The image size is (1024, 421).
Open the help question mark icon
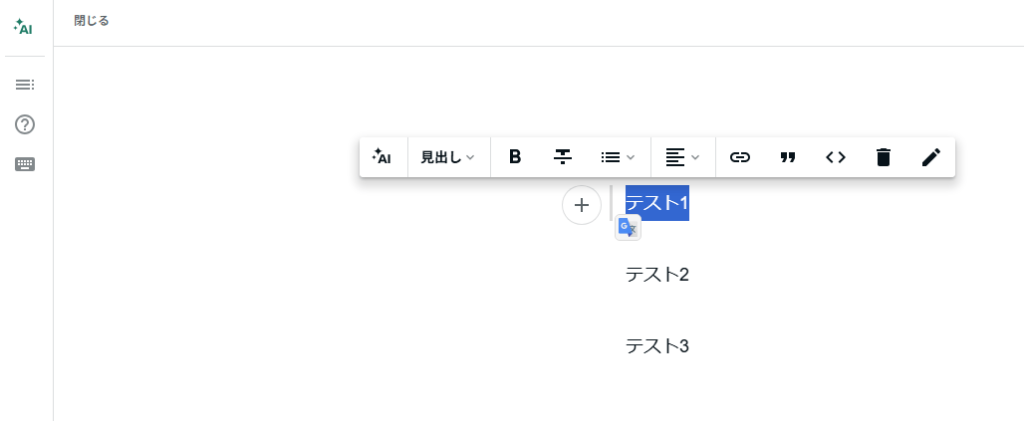(25, 125)
